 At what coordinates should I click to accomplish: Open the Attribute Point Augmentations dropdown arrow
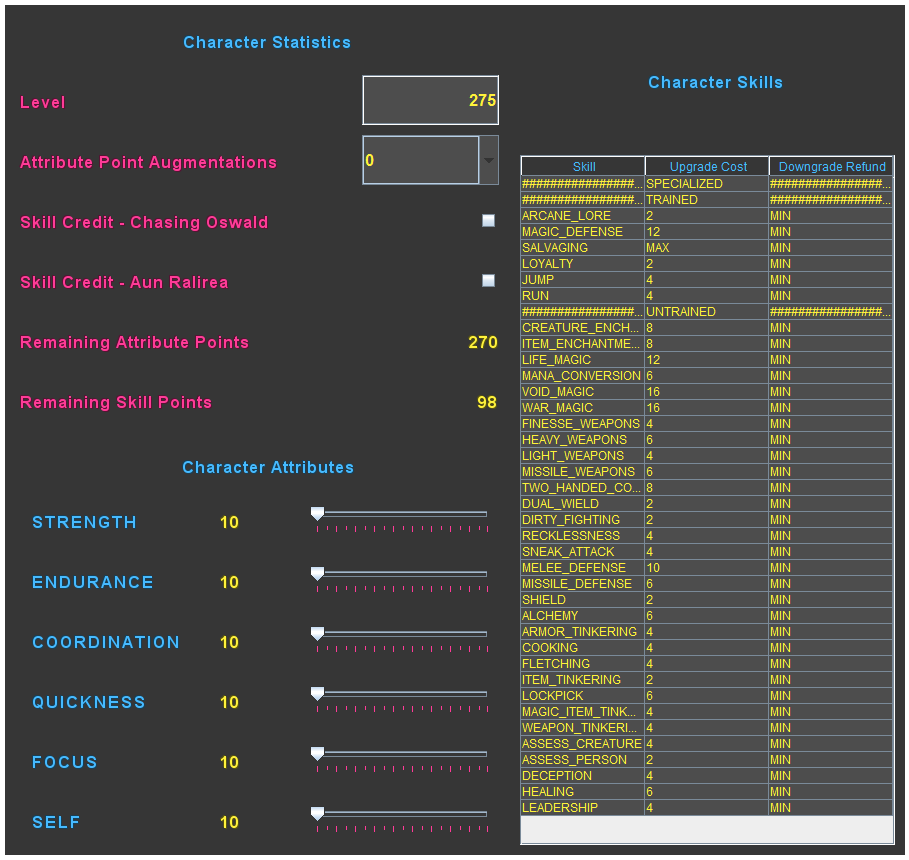[489, 160]
